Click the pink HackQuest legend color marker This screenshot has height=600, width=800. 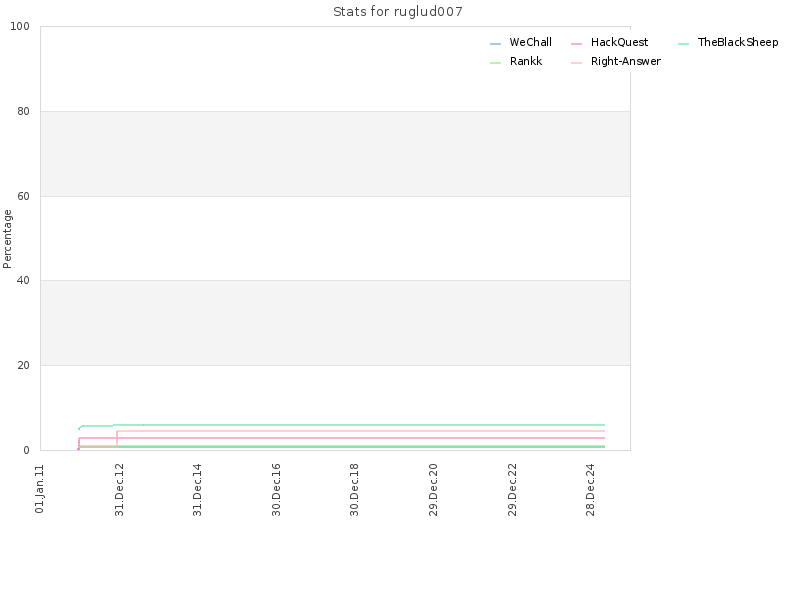coord(577,44)
